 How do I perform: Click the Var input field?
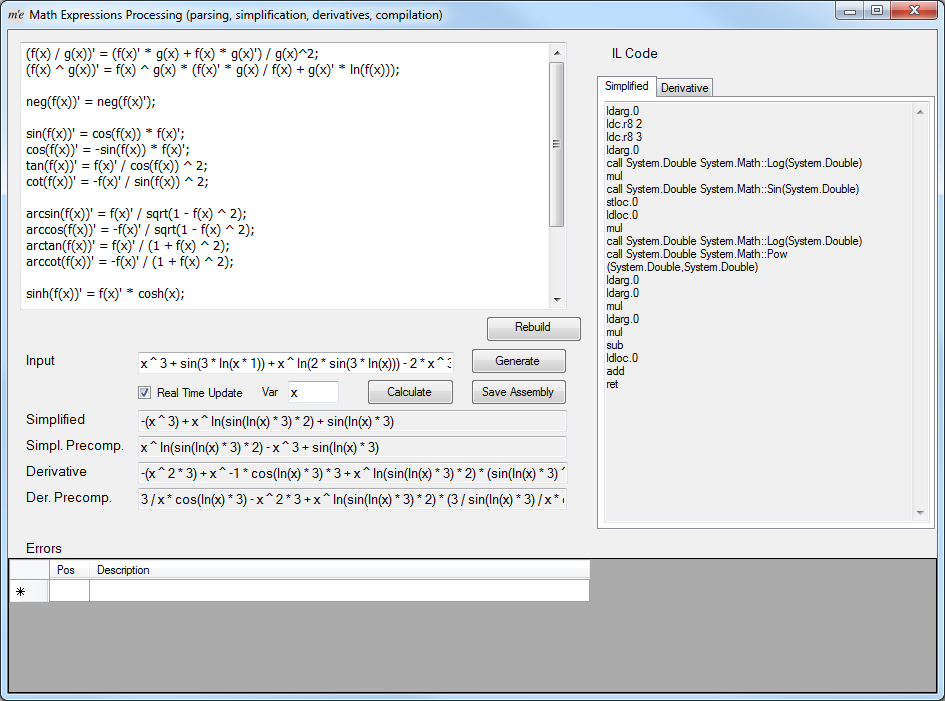pos(313,392)
